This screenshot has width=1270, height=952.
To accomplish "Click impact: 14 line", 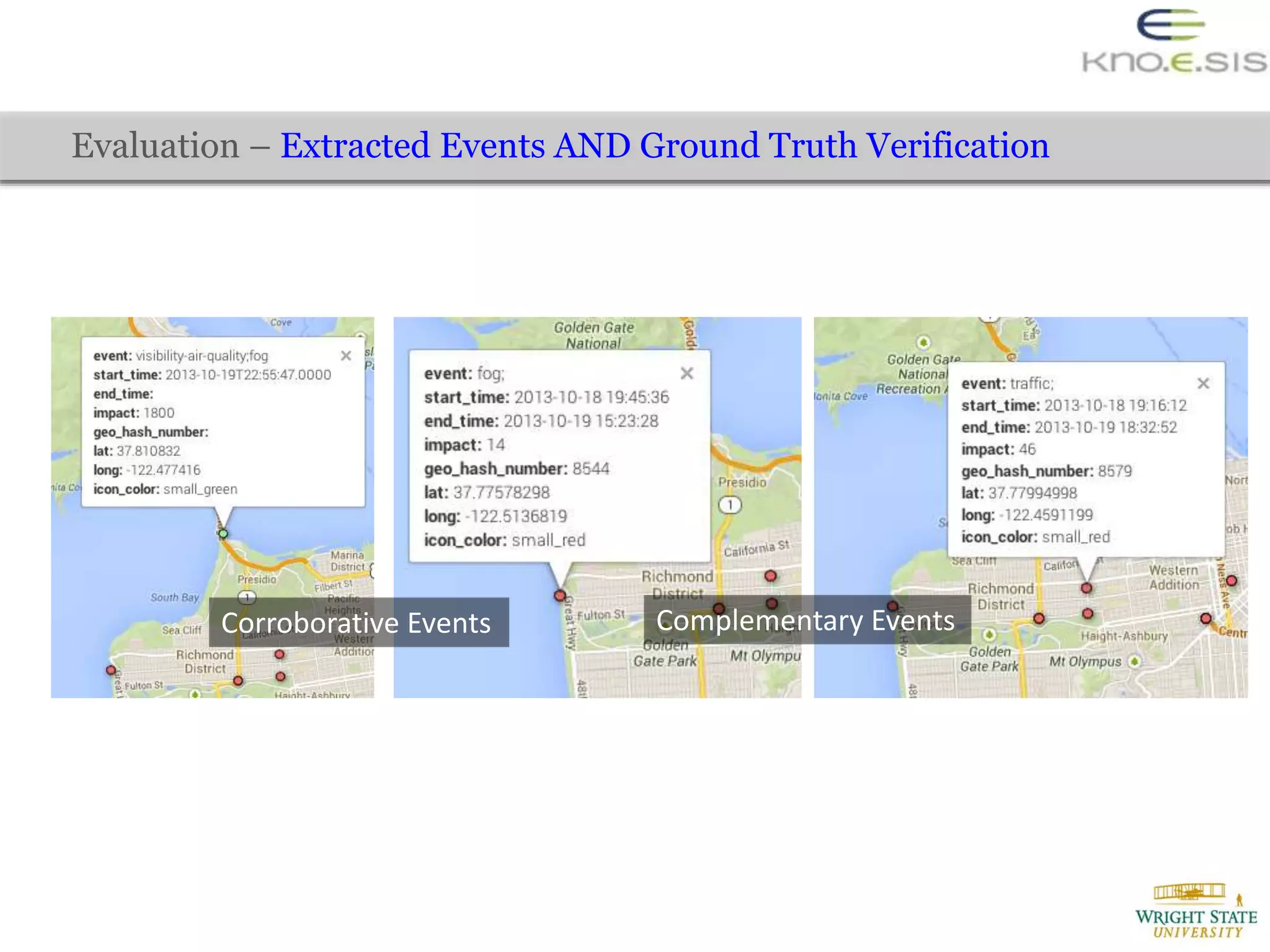I will [x=464, y=445].
